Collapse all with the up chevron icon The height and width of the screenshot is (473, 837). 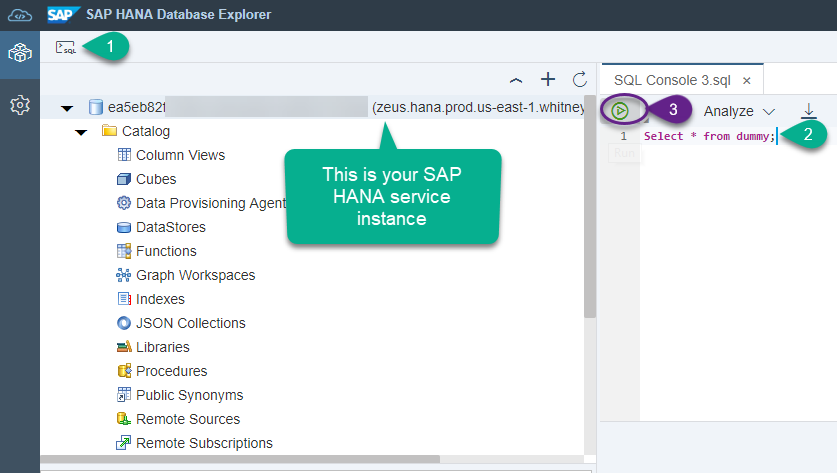pyautogui.click(x=516, y=81)
